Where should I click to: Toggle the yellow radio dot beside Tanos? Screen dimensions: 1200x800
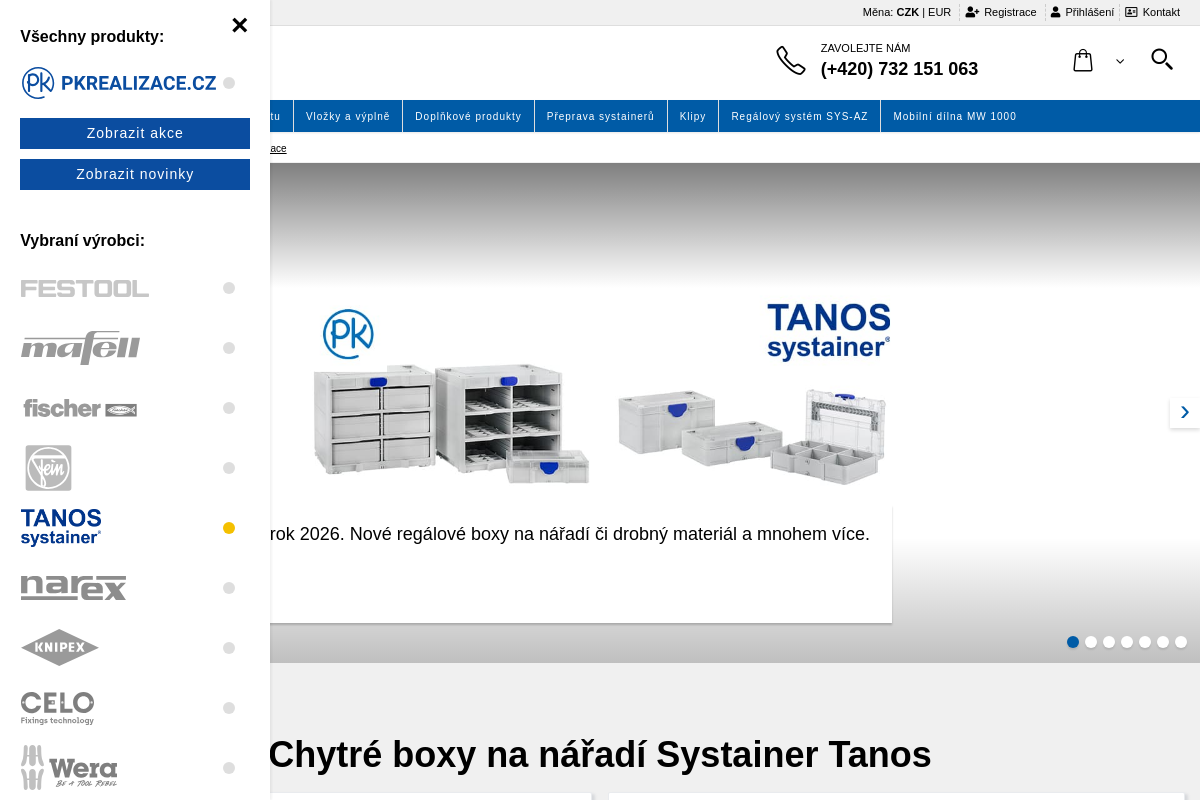pyautogui.click(x=229, y=528)
